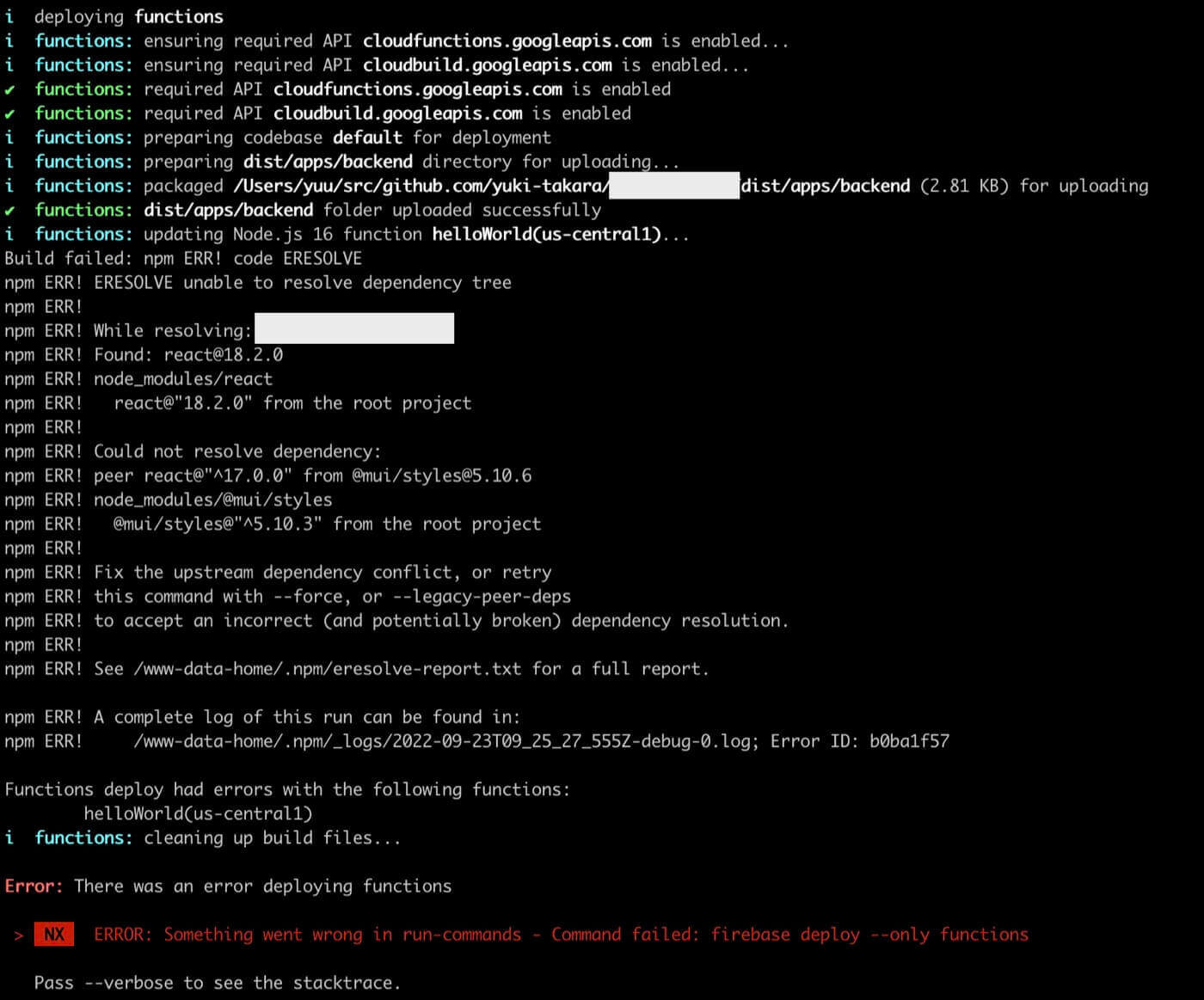Click 'Found: react@18.2.0' text

[188, 354]
